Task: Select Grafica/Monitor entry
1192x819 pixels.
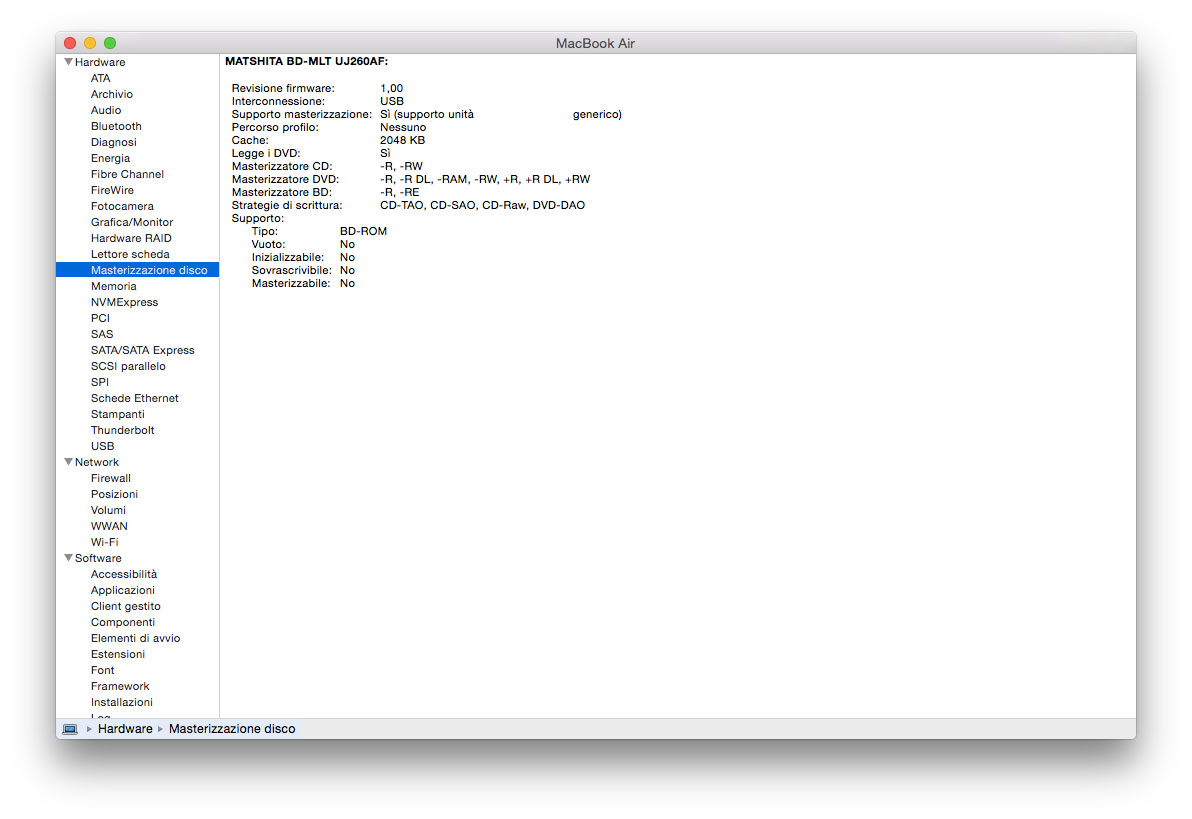Action: [x=132, y=222]
